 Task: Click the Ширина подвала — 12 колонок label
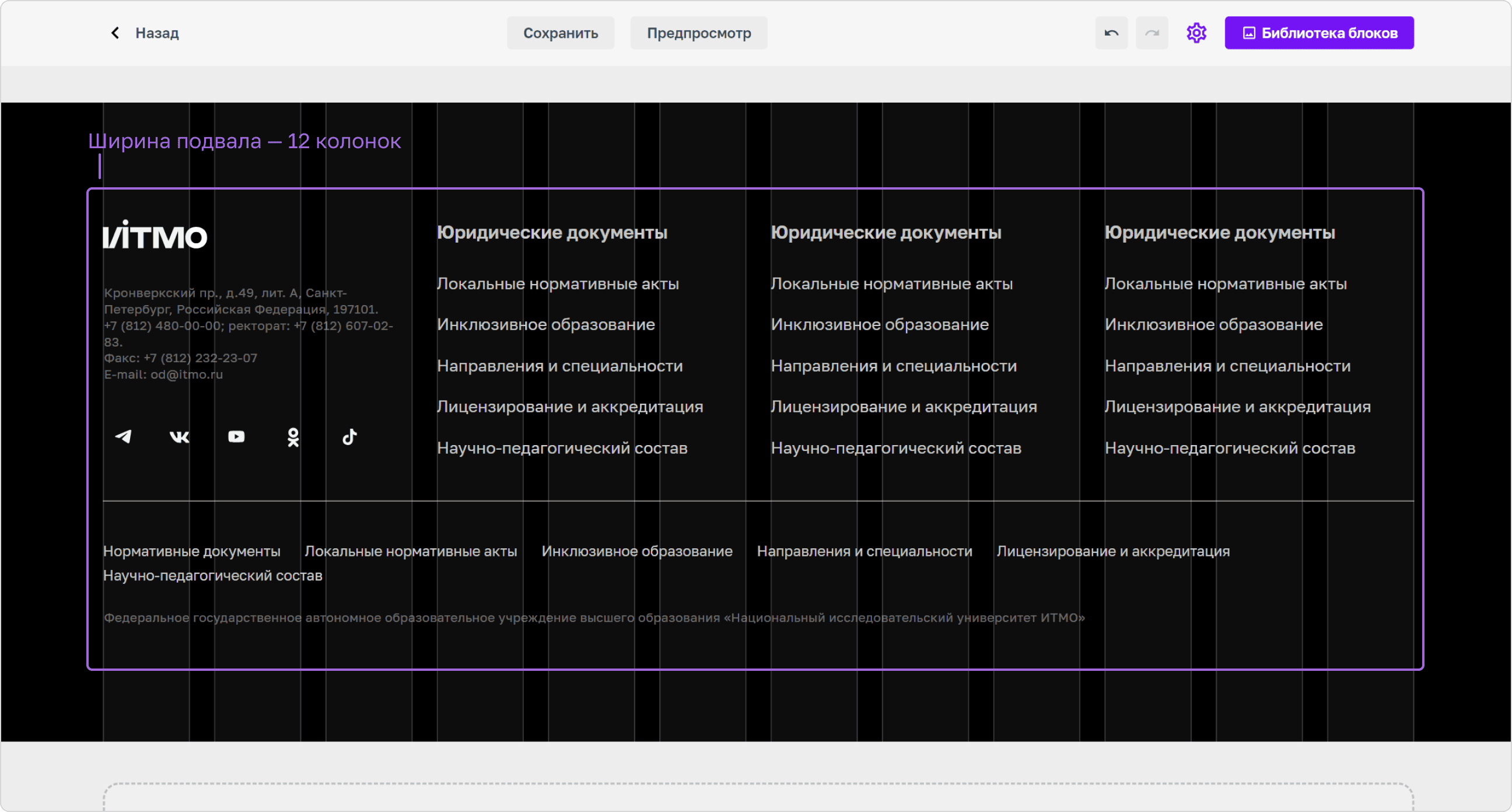click(x=244, y=141)
